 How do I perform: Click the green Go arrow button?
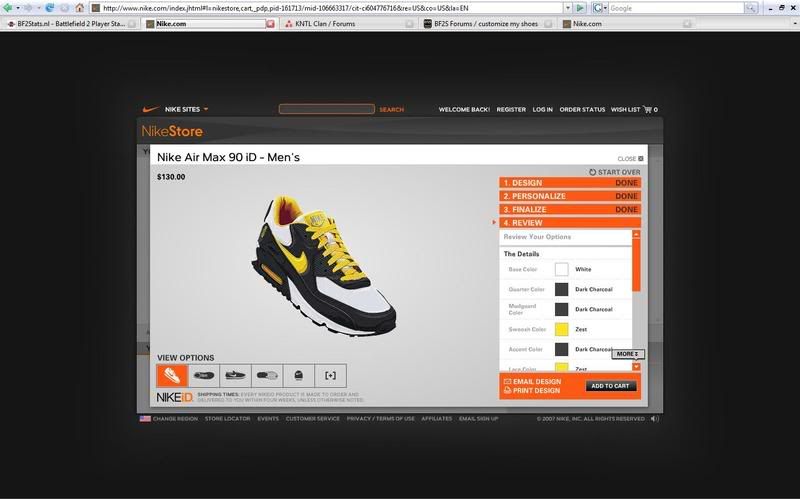pyautogui.click(x=580, y=8)
